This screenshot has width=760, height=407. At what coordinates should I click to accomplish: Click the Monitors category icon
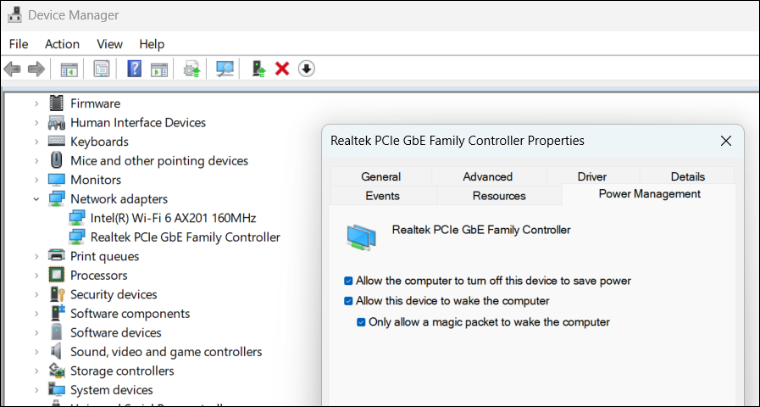pos(56,180)
